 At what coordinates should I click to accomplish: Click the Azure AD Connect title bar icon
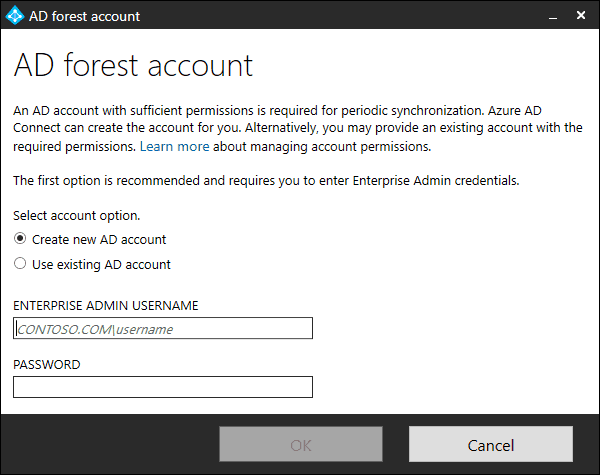click(x=15, y=16)
